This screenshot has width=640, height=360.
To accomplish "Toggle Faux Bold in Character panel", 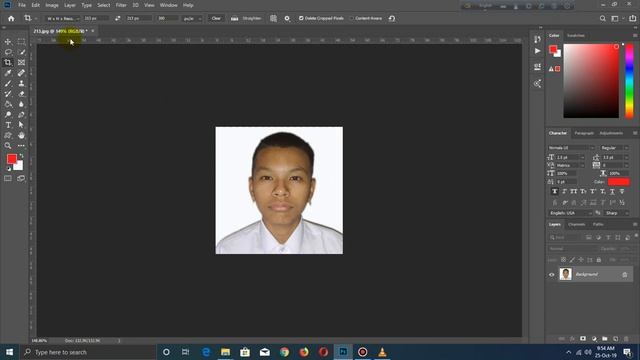I will click(554, 191).
